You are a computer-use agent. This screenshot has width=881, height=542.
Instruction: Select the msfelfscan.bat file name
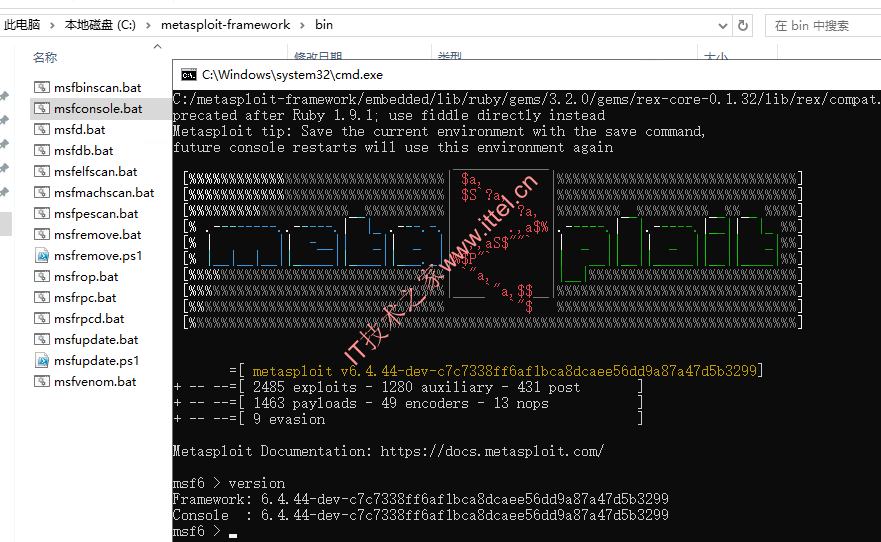pos(96,172)
